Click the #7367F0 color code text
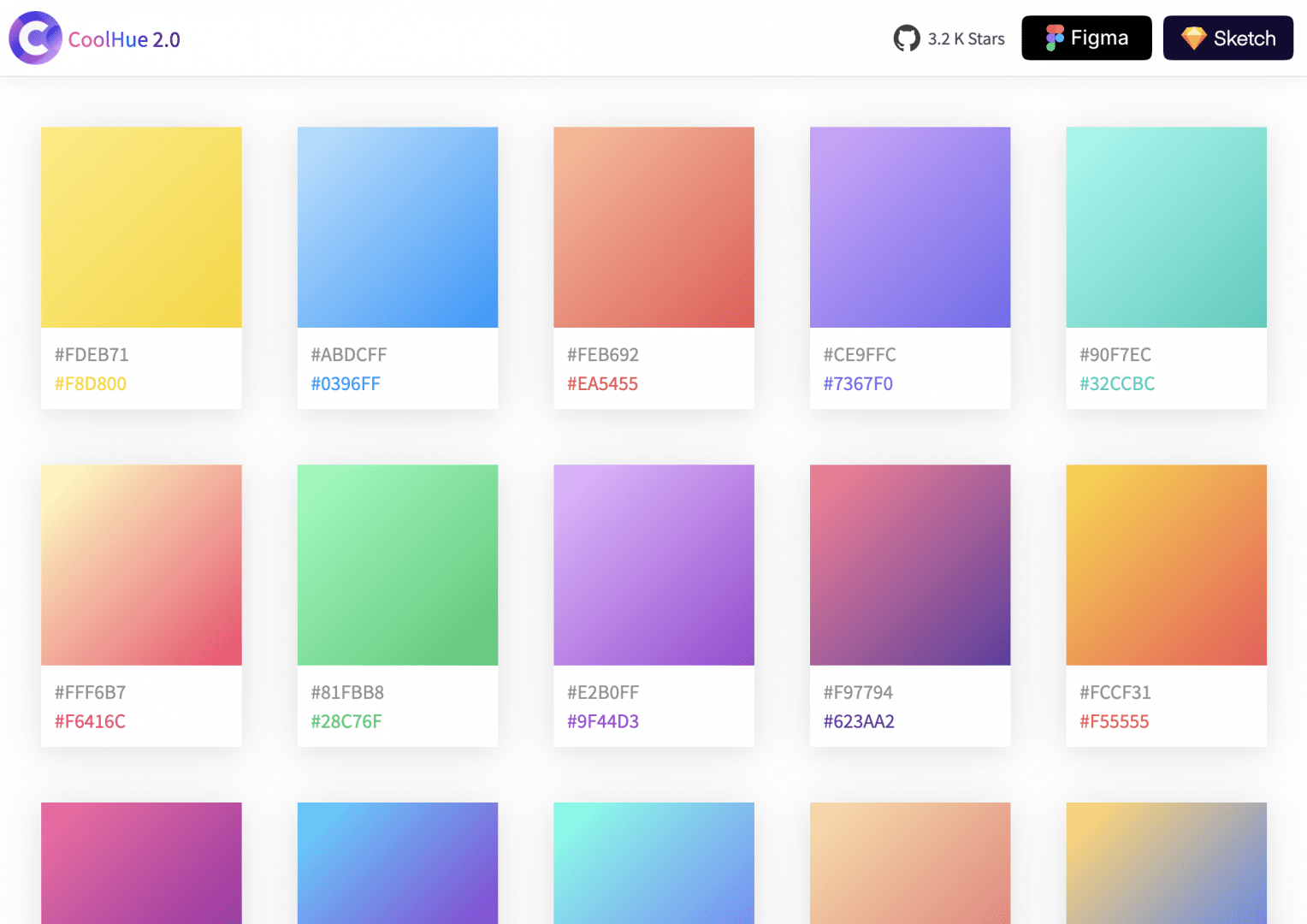Viewport: 1307px width, 924px height. [858, 384]
